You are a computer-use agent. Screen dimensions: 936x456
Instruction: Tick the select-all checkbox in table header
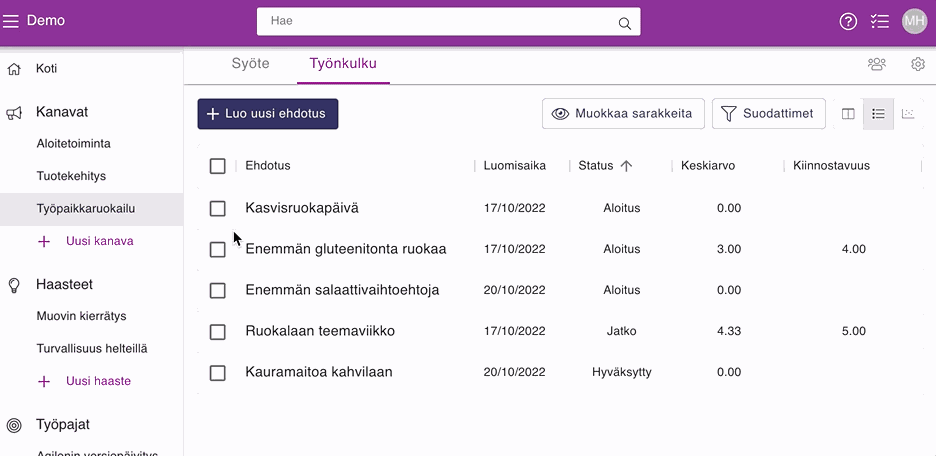click(218, 166)
